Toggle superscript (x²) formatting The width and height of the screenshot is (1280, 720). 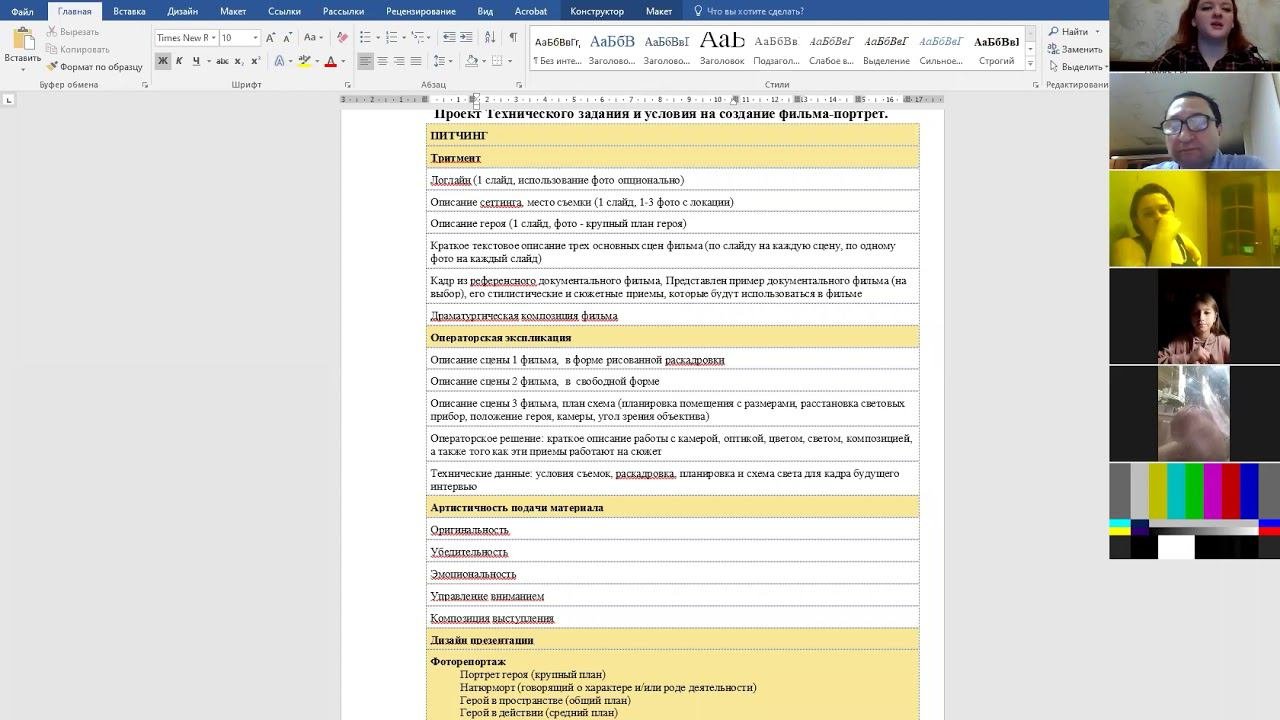pos(257,61)
